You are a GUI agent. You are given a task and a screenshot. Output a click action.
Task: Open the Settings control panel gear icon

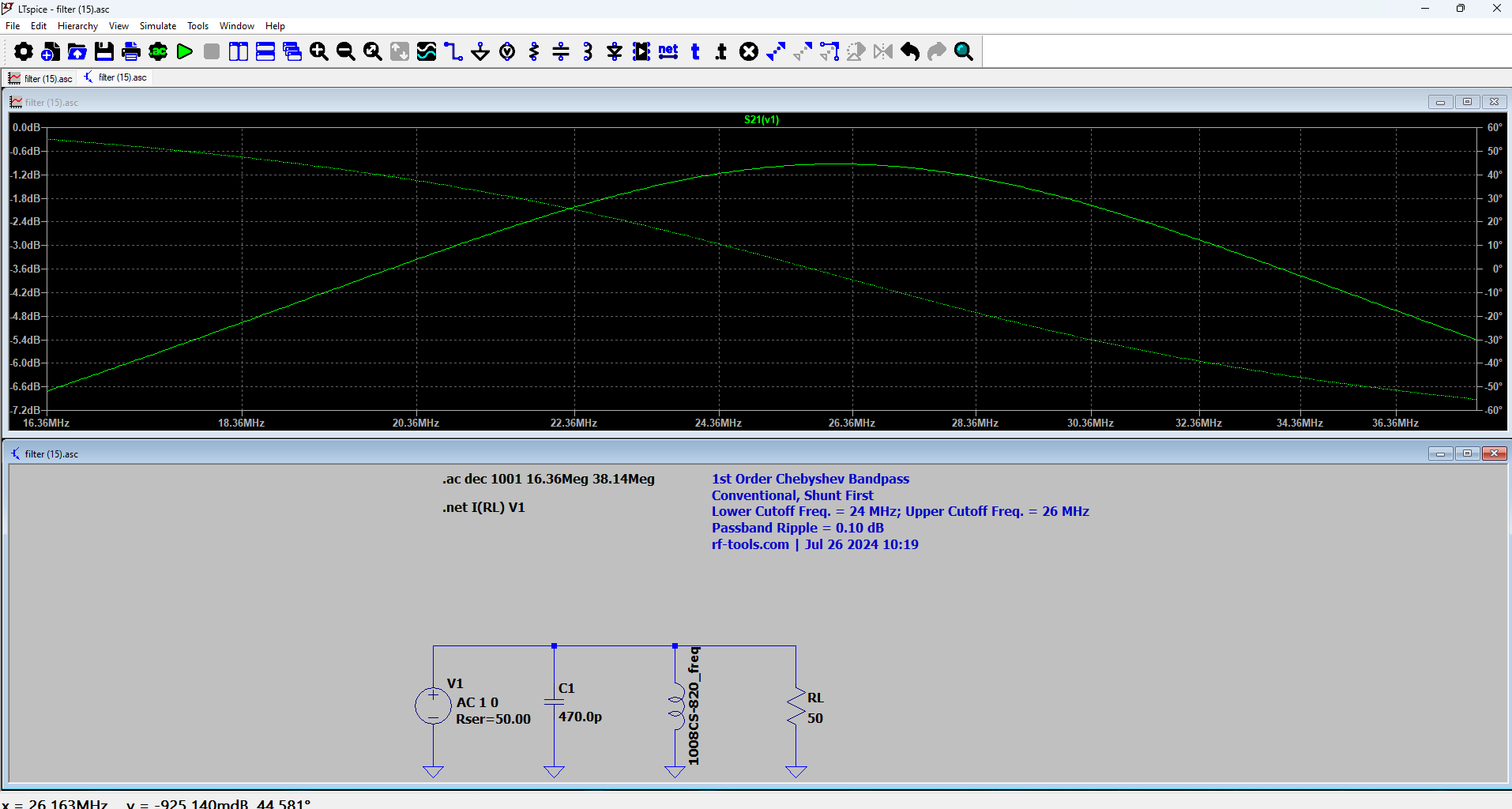(x=24, y=51)
